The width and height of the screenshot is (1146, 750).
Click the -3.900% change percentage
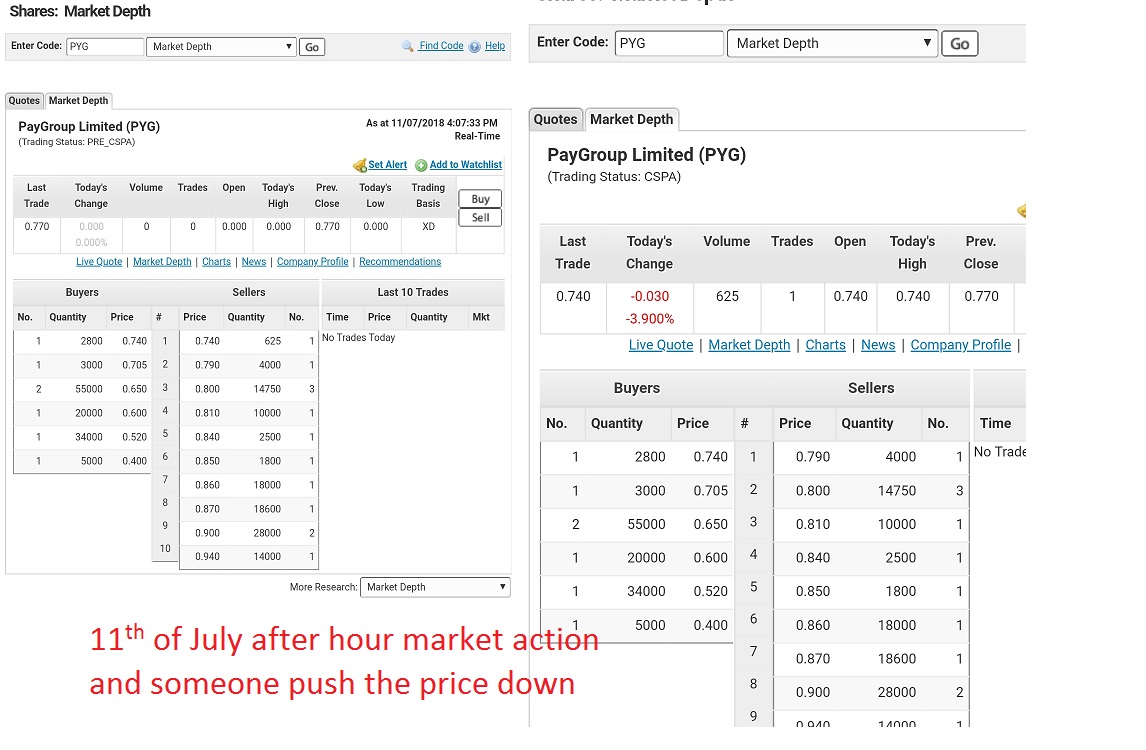650,319
